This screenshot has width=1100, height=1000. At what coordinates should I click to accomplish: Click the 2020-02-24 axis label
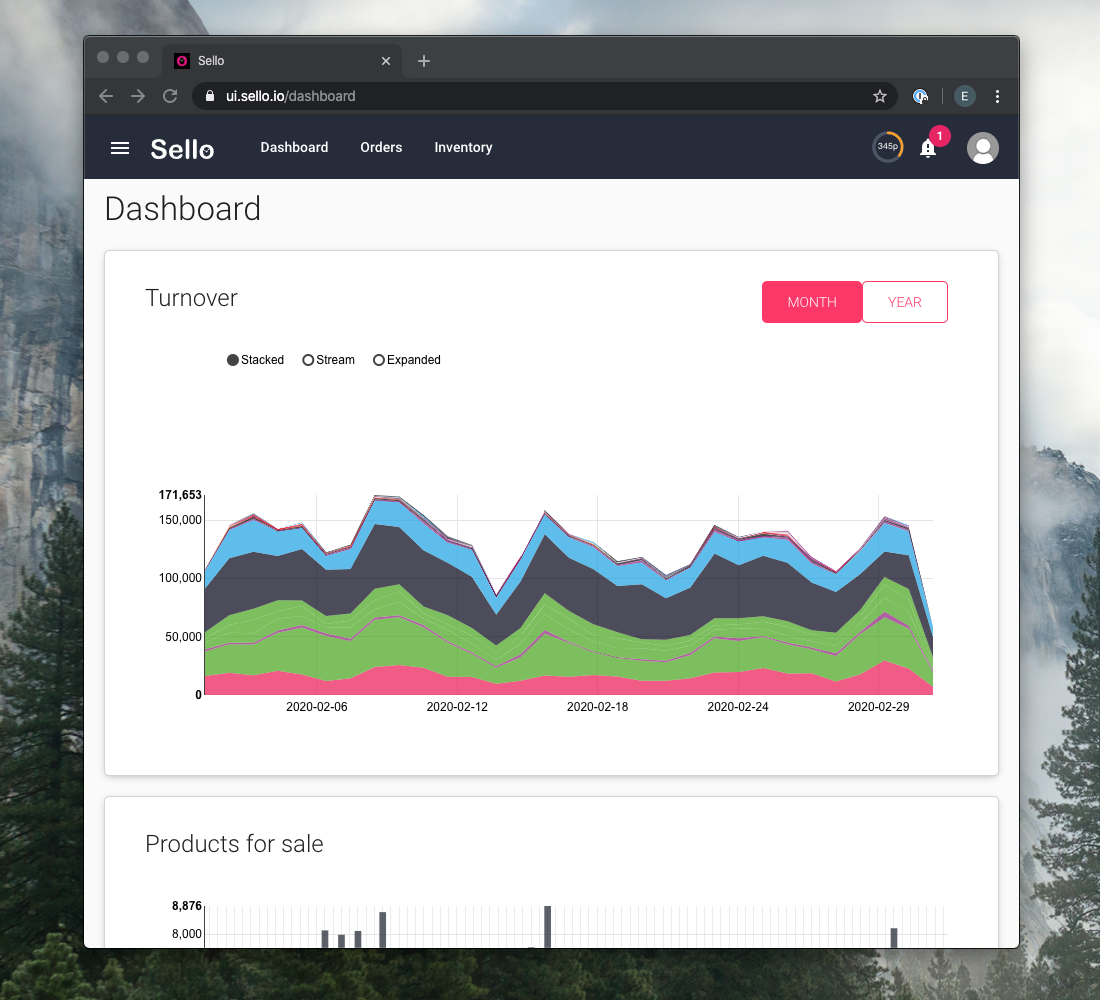click(738, 707)
